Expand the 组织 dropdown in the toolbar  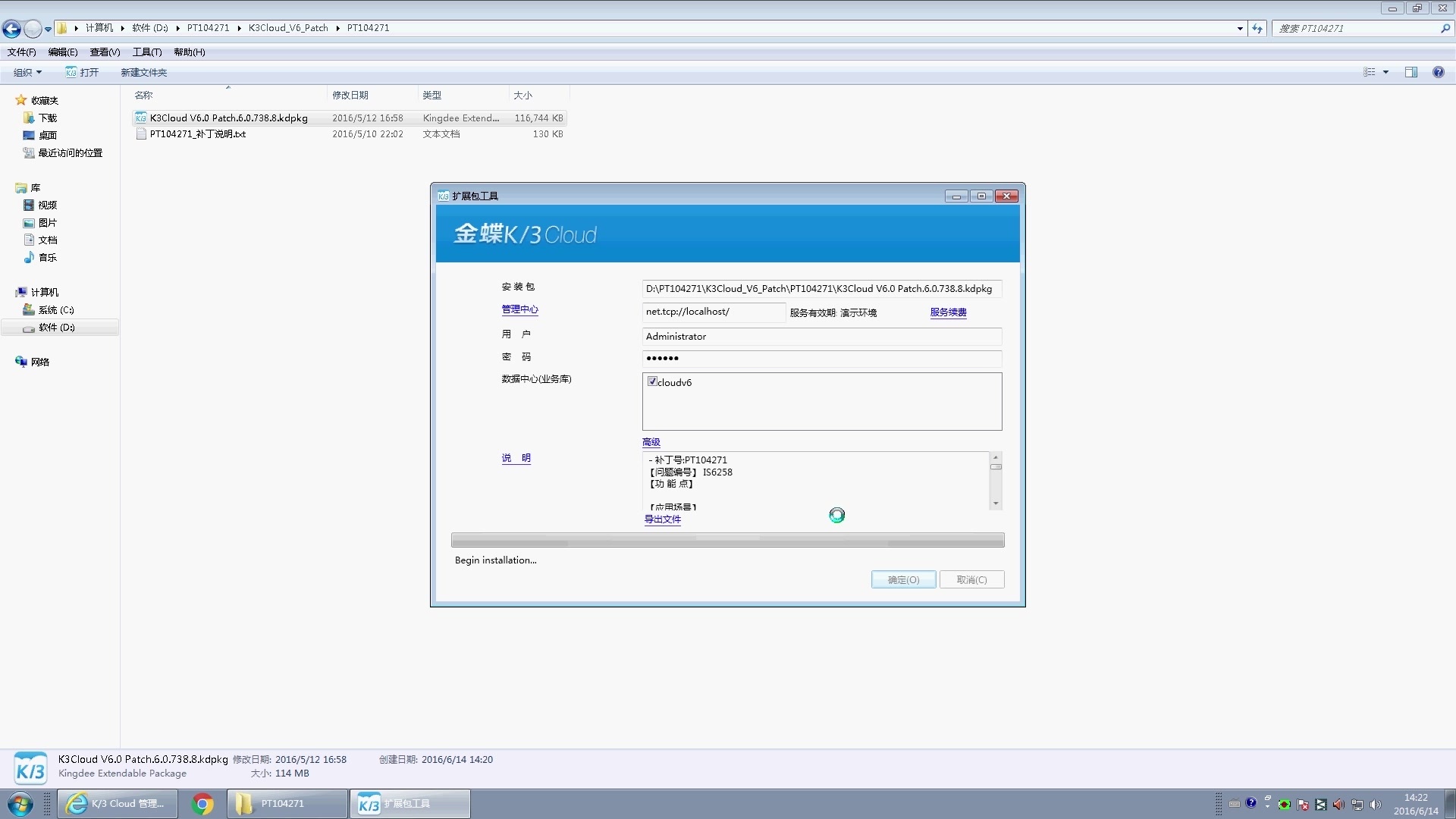click(27, 73)
